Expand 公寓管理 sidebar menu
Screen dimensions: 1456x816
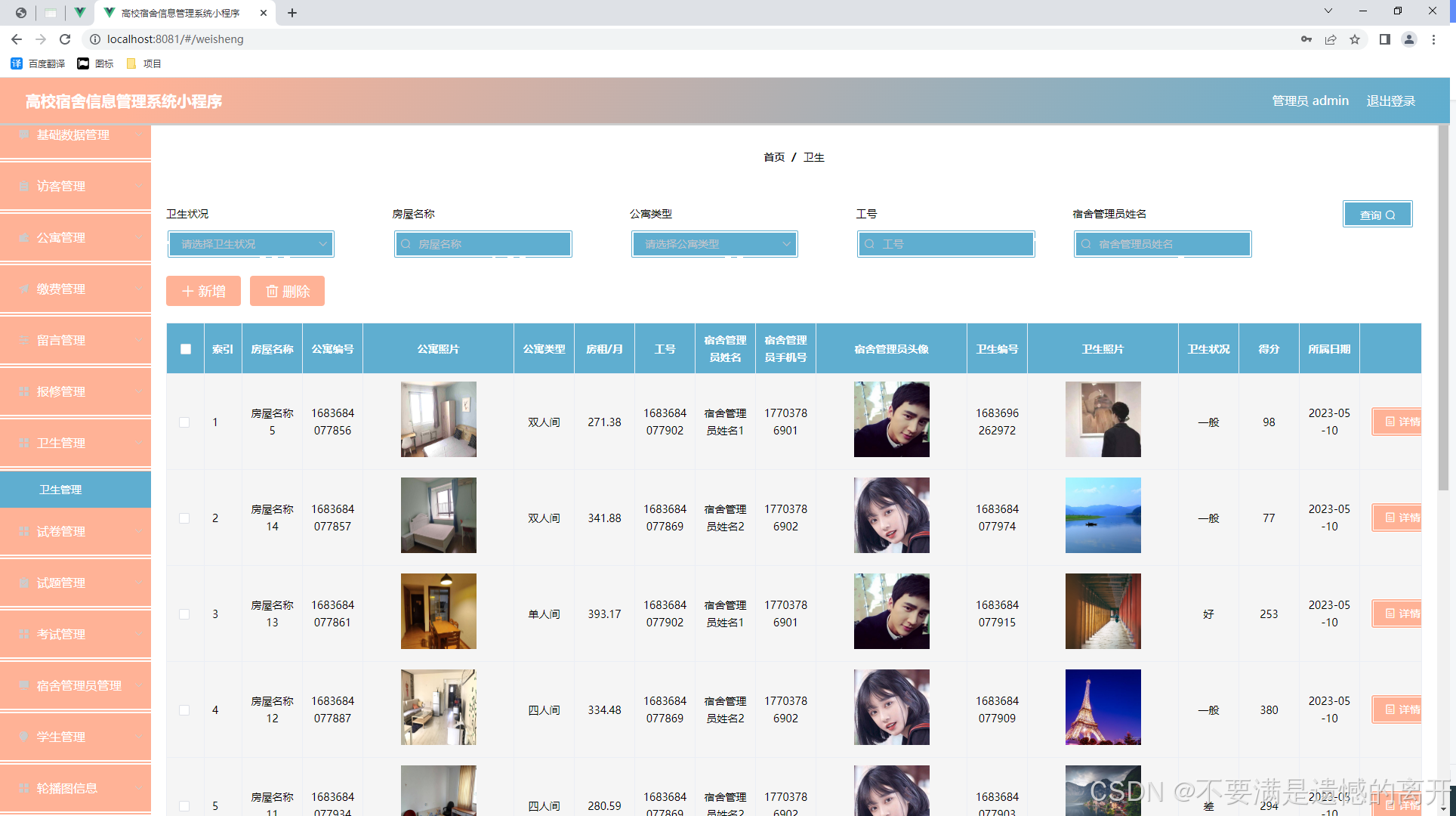click(x=76, y=237)
